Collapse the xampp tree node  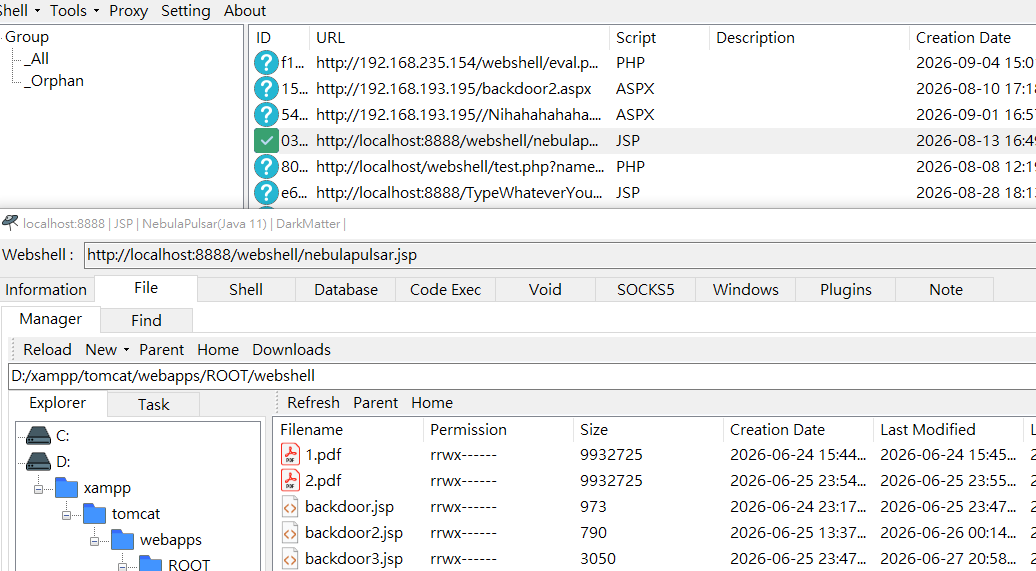tap(38, 489)
